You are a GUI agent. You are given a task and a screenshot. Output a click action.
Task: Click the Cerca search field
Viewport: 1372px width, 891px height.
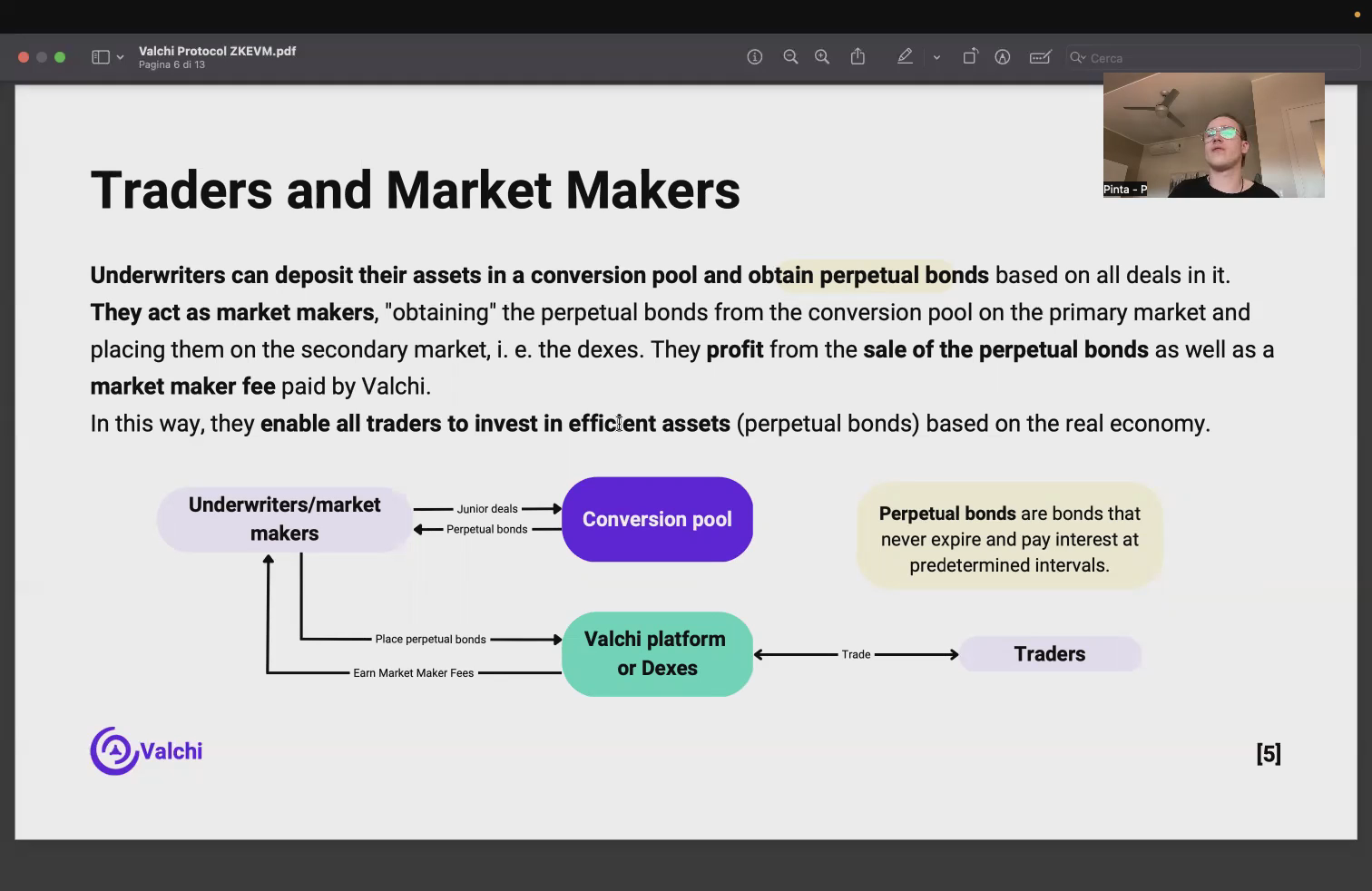pyautogui.click(x=1213, y=57)
